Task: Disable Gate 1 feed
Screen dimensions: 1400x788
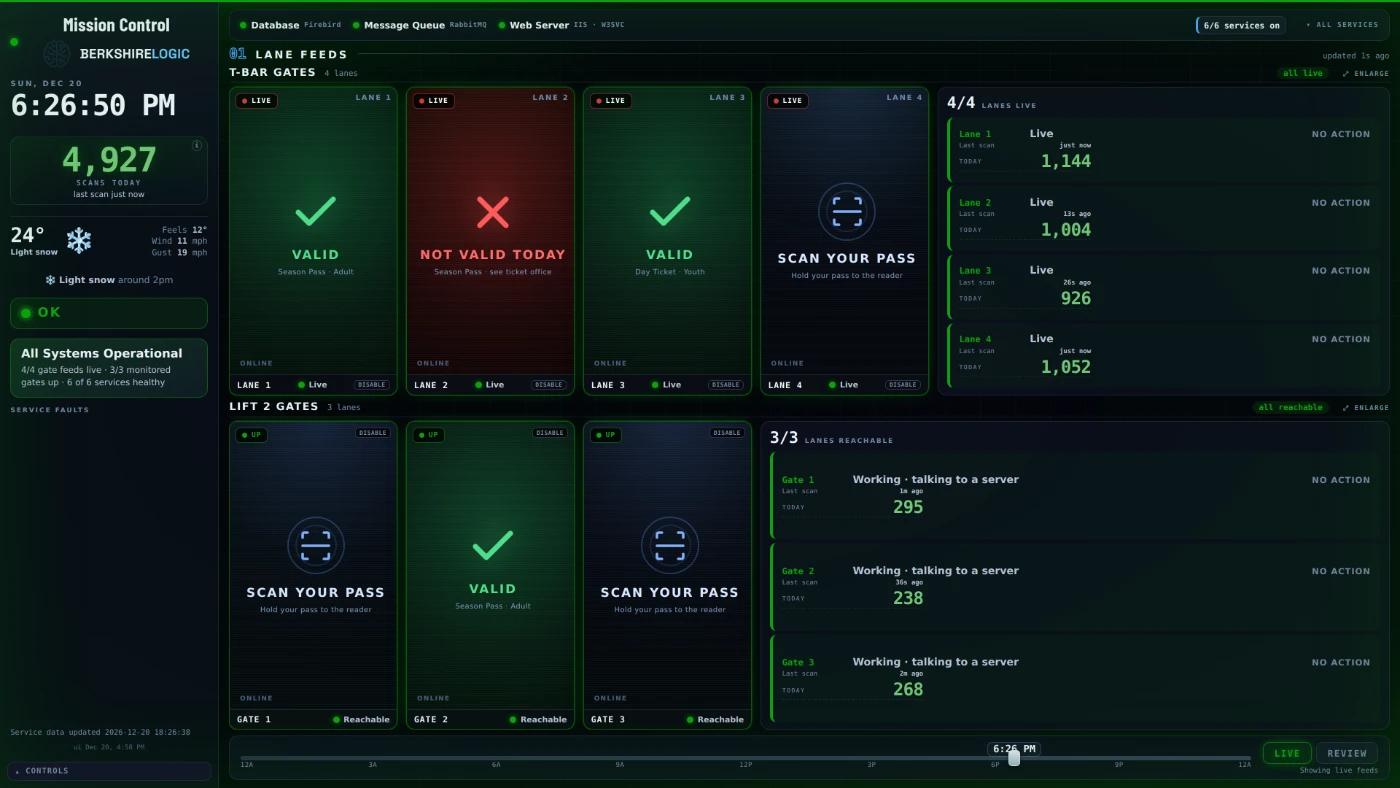Action: (x=373, y=433)
